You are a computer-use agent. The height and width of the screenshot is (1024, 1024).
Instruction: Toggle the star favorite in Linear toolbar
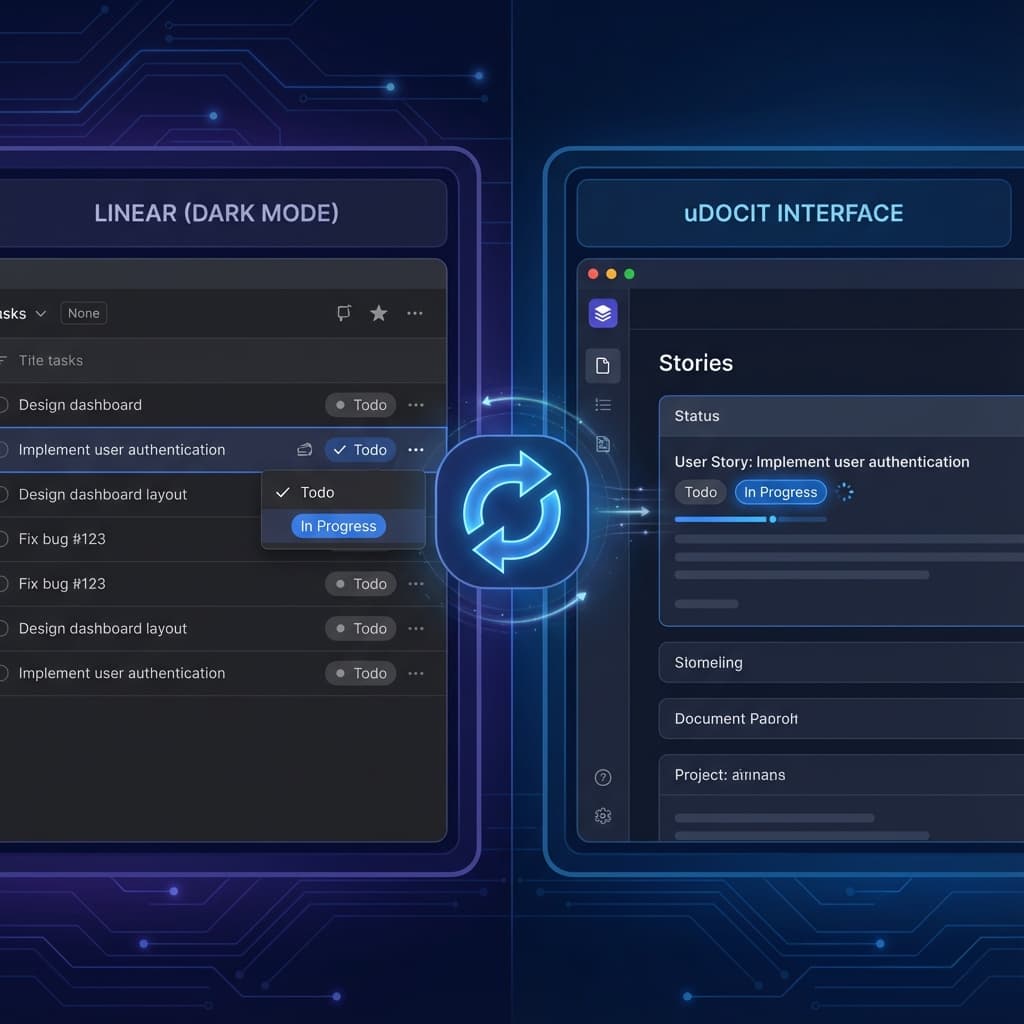(379, 313)
